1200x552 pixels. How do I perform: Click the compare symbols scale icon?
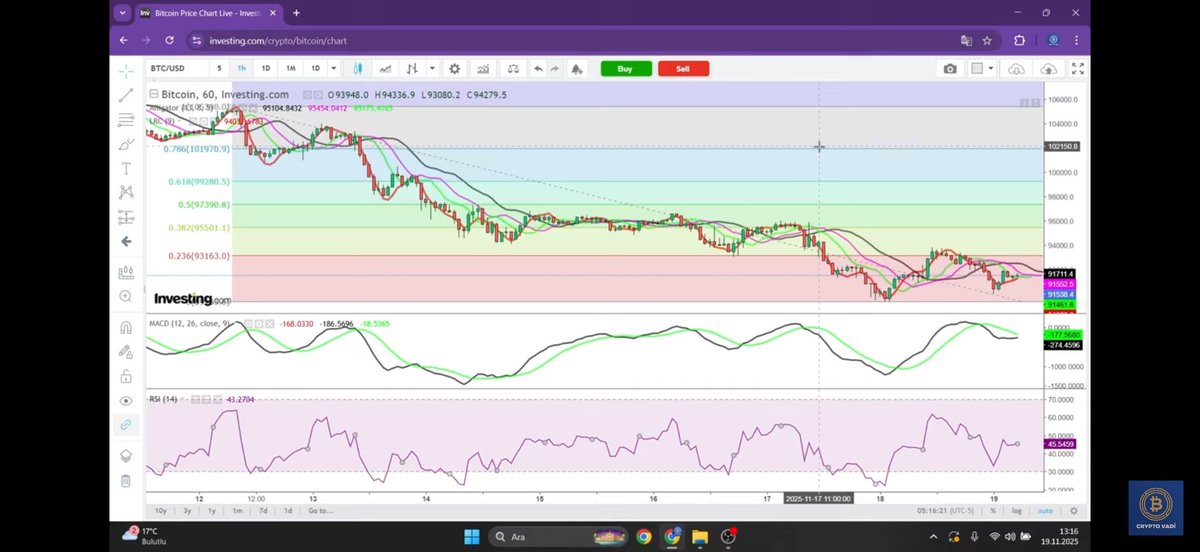(x=513, y=68)
